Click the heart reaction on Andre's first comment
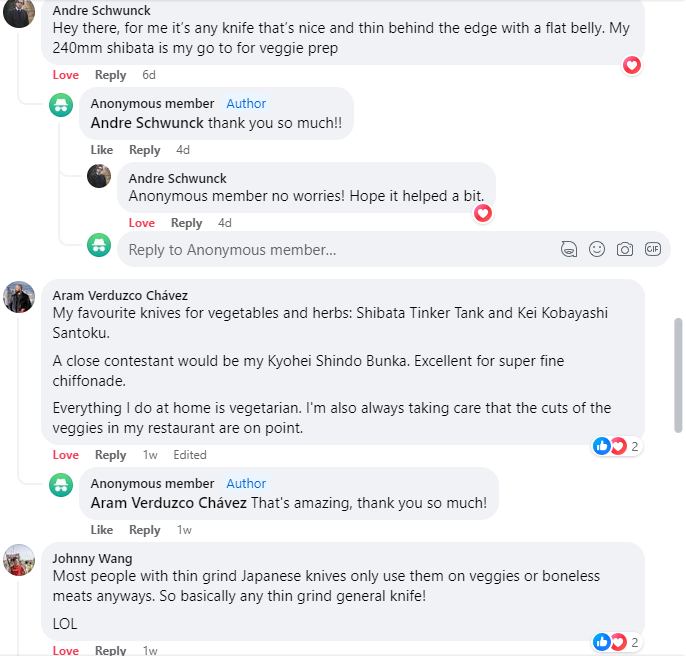 631,65
